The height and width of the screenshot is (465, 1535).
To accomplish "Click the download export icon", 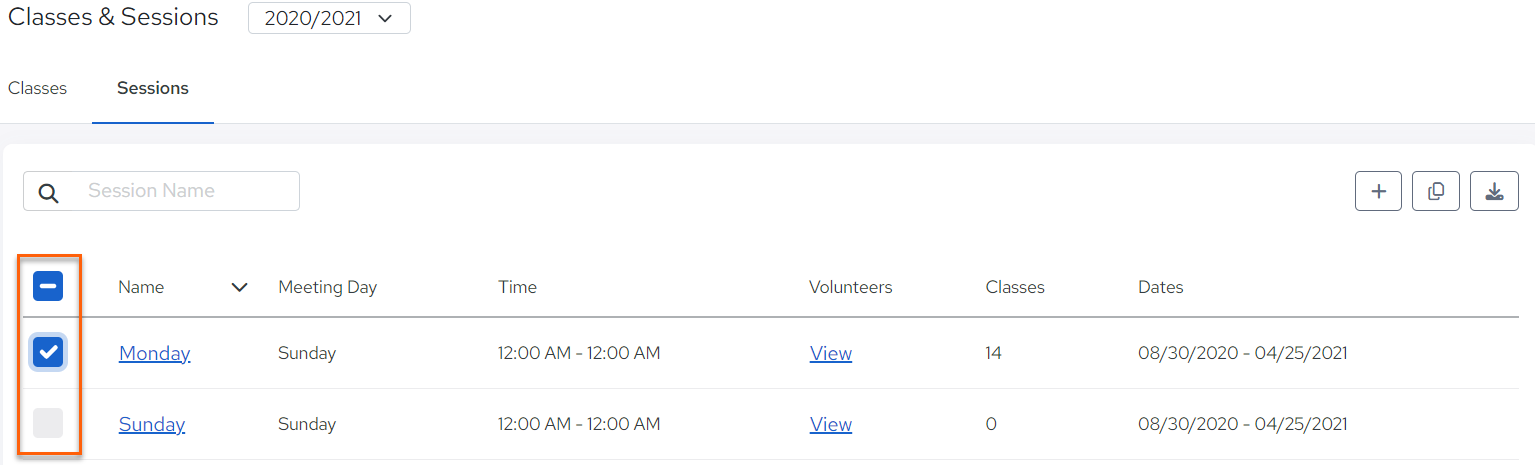I will (1494, 191).
